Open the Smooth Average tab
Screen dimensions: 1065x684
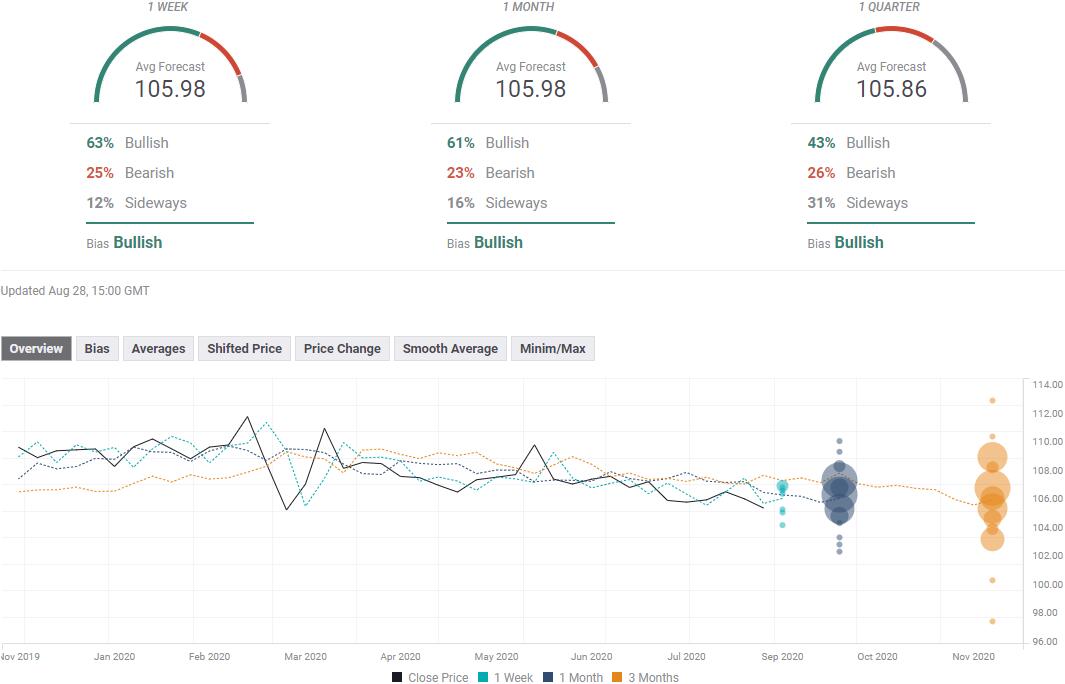tap(450, 348)
